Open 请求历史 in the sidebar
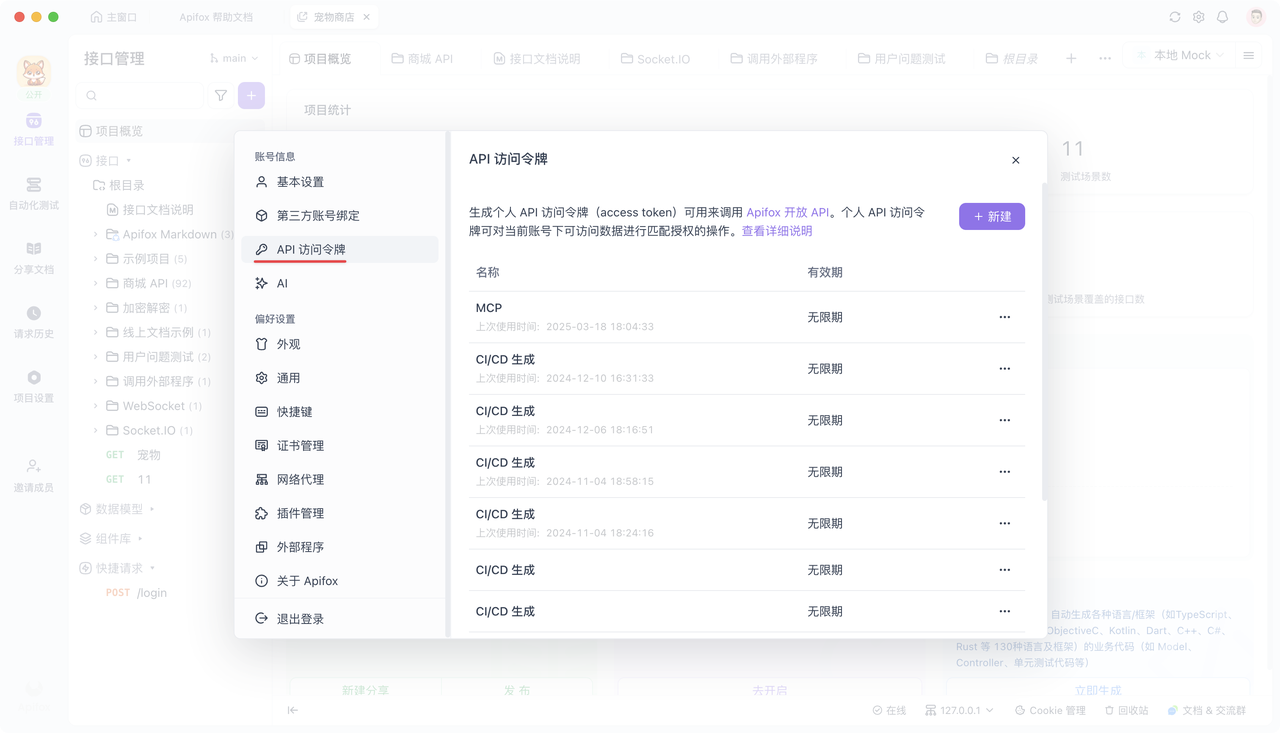 tap(34, 322)
